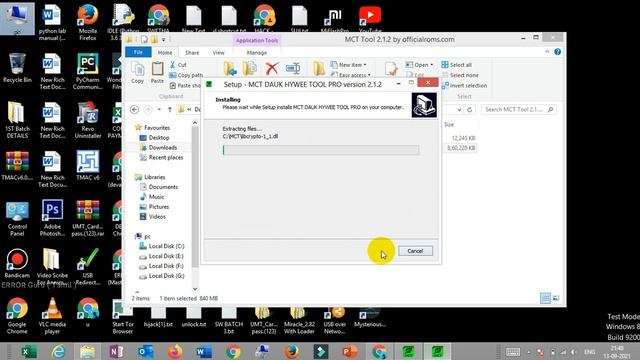Click Cut in the Clipboard group
640x360 pixels.
tap(178, 65)
